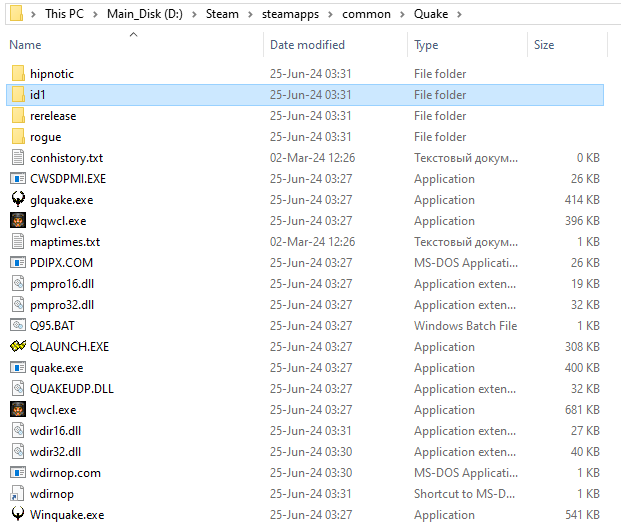Click the 414 KB size cell
The height and width of the screenshot is (531, 621).
pyautogui.click(x=582, y=200)
